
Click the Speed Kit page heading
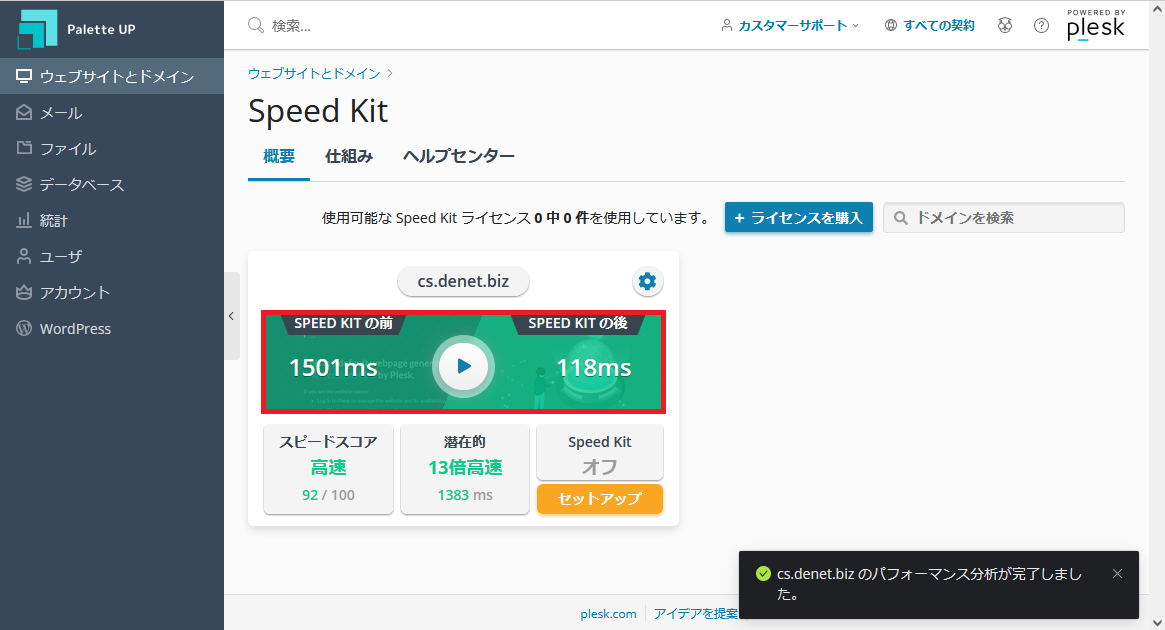click(318, 111)
